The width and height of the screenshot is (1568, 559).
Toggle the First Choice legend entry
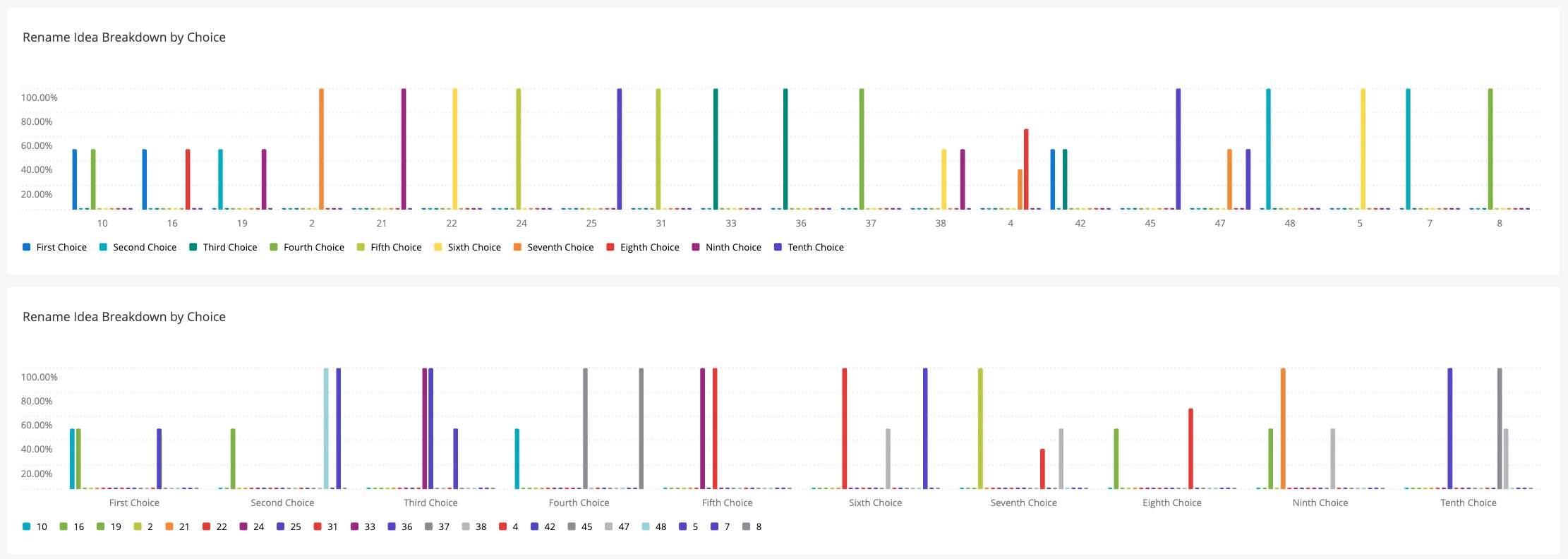coord(54,247)
